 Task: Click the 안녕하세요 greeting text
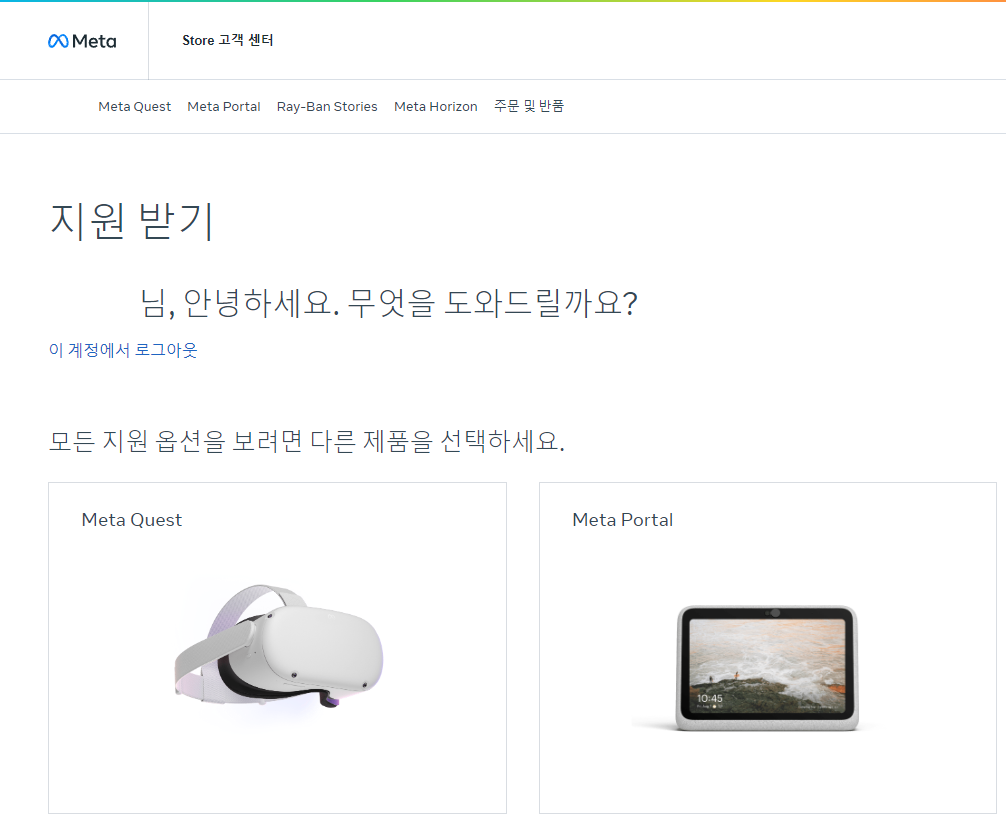click(389, 303)
